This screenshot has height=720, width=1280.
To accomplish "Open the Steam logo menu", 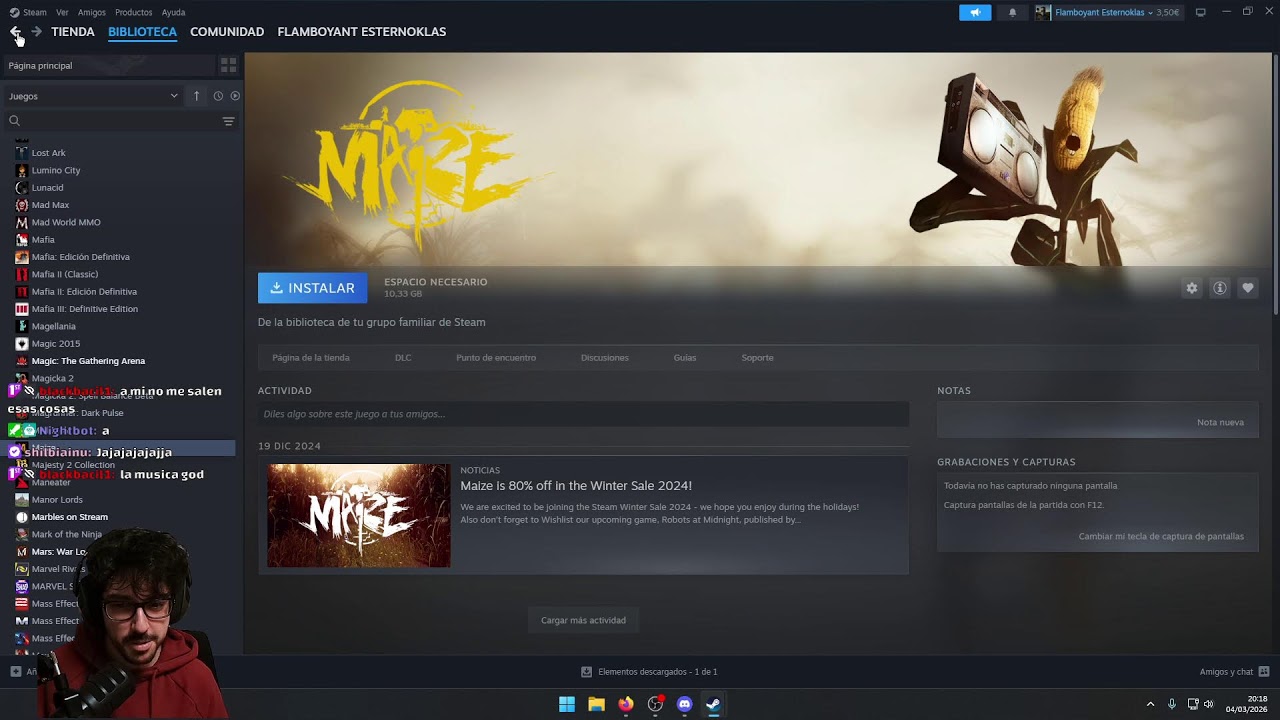I will click(28, 12).
